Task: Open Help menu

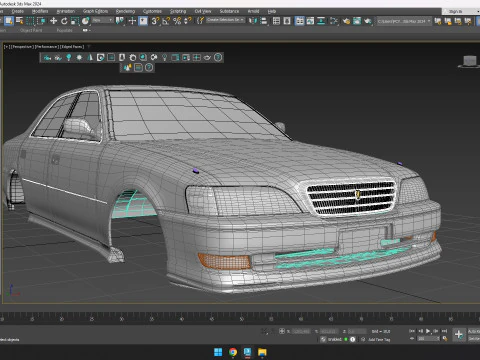Action: [x=272, y=11]
